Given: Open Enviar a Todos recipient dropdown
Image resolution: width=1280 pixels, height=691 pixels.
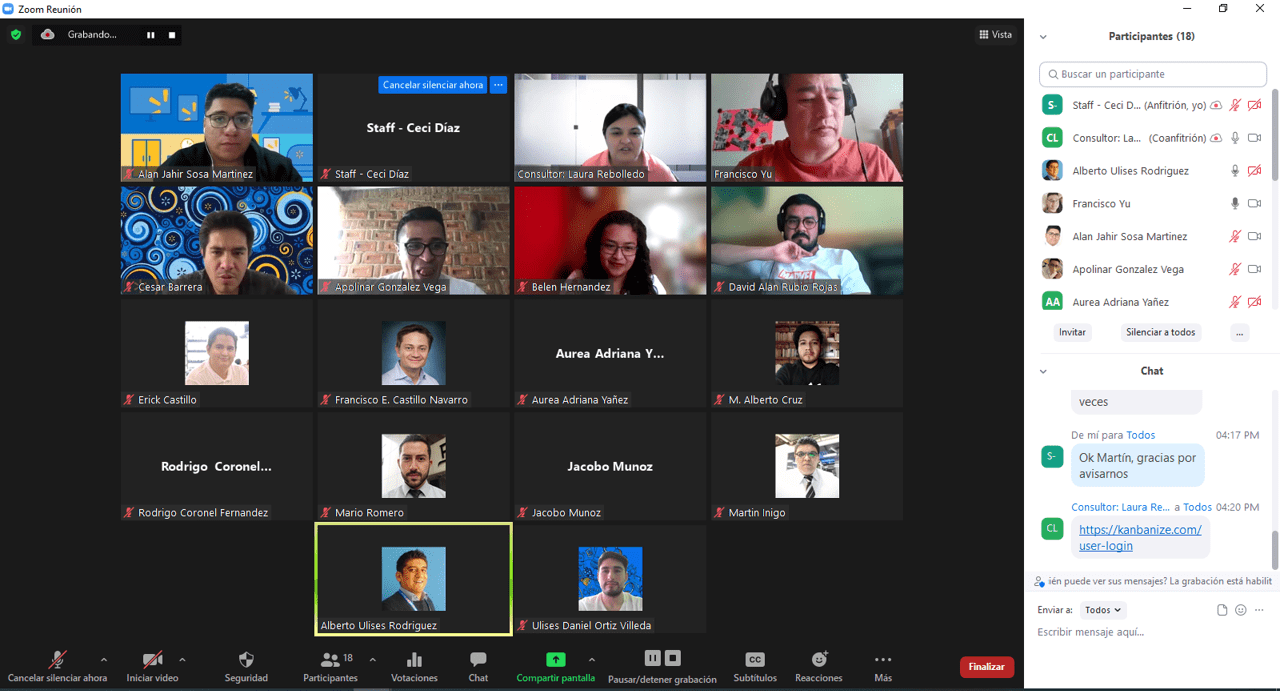Looking at the screenshot, I should click(1103, 610).
